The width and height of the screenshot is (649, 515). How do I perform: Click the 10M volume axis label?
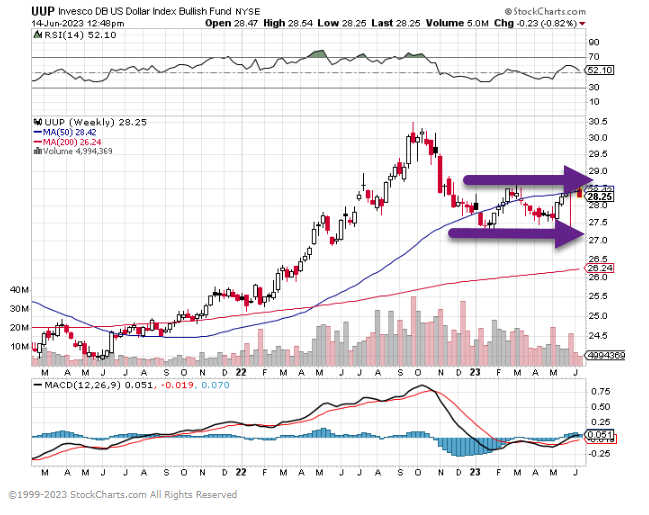19,347
